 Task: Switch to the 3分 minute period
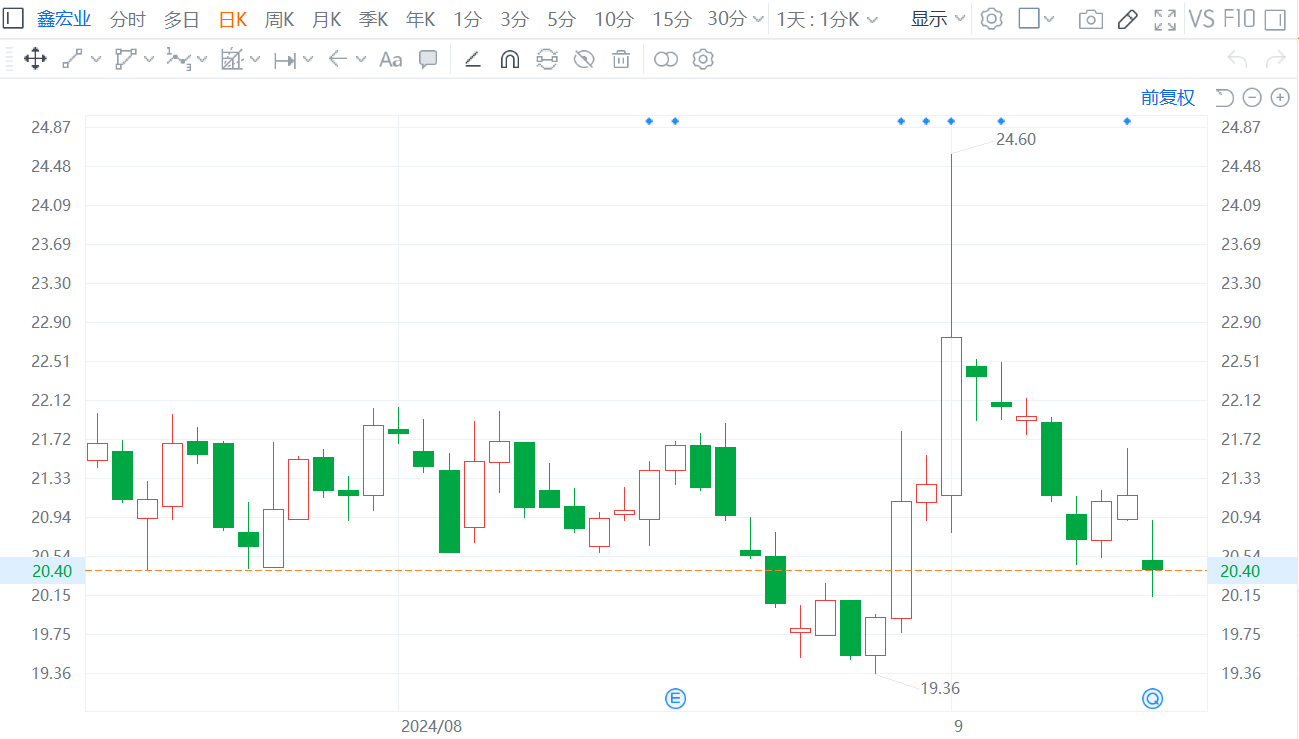(x=514, y=19)
